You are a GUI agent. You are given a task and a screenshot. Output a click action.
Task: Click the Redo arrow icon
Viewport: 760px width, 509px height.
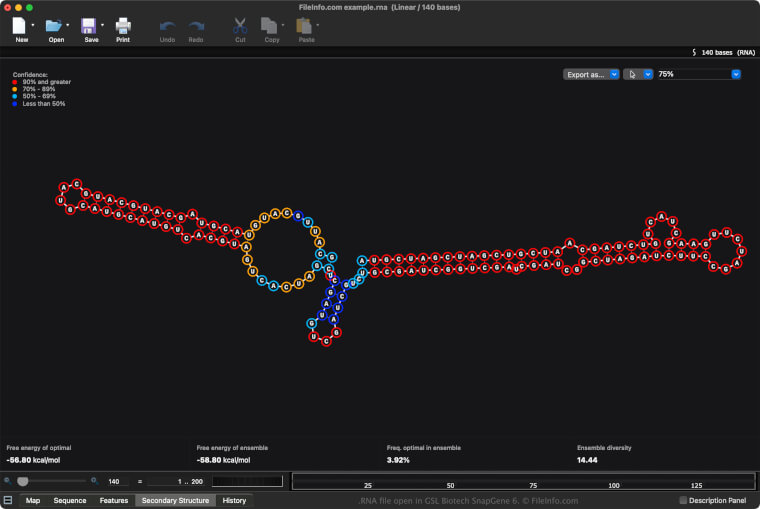(196, 26)
